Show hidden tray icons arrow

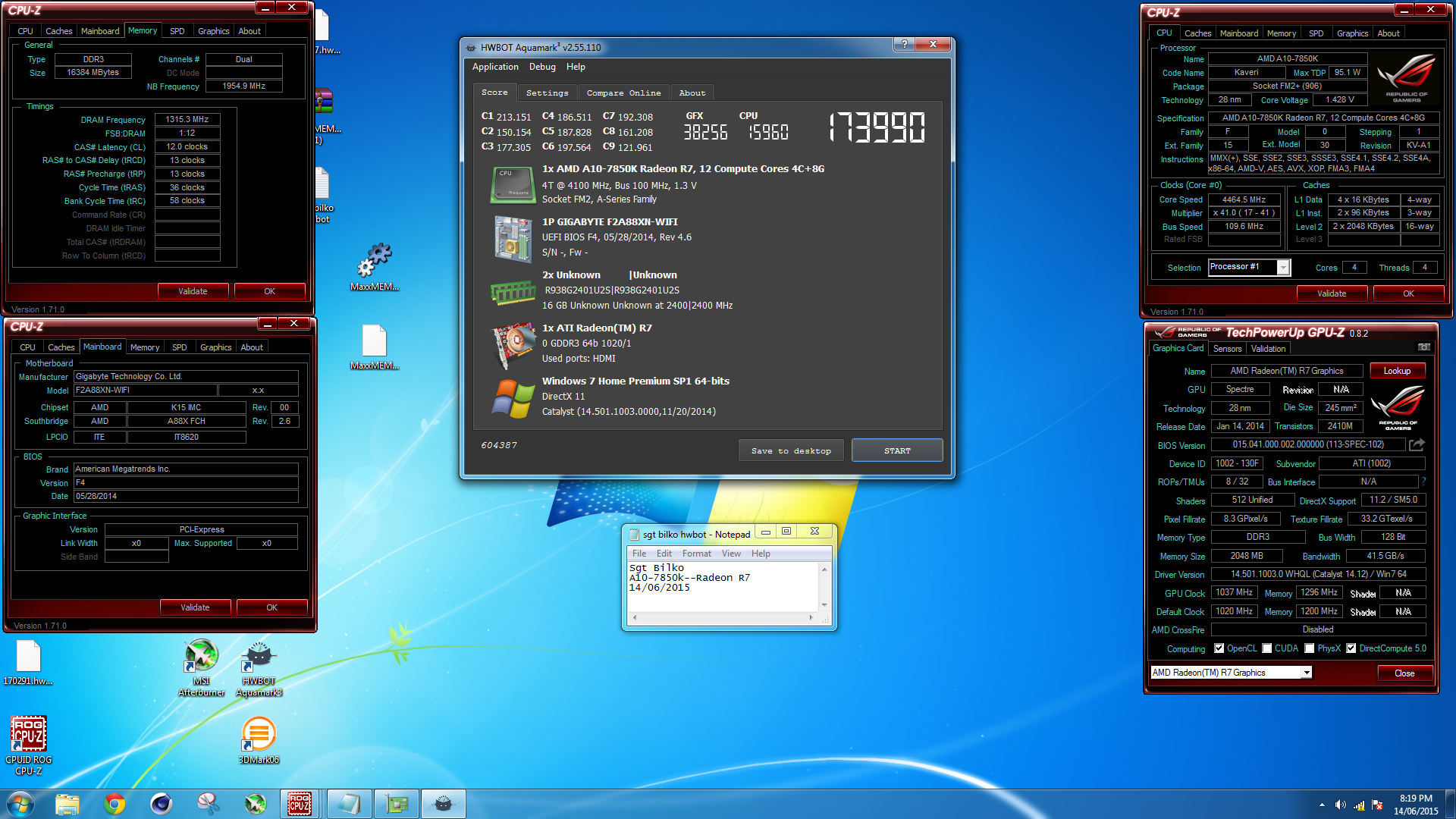[x=1322, y=805]
